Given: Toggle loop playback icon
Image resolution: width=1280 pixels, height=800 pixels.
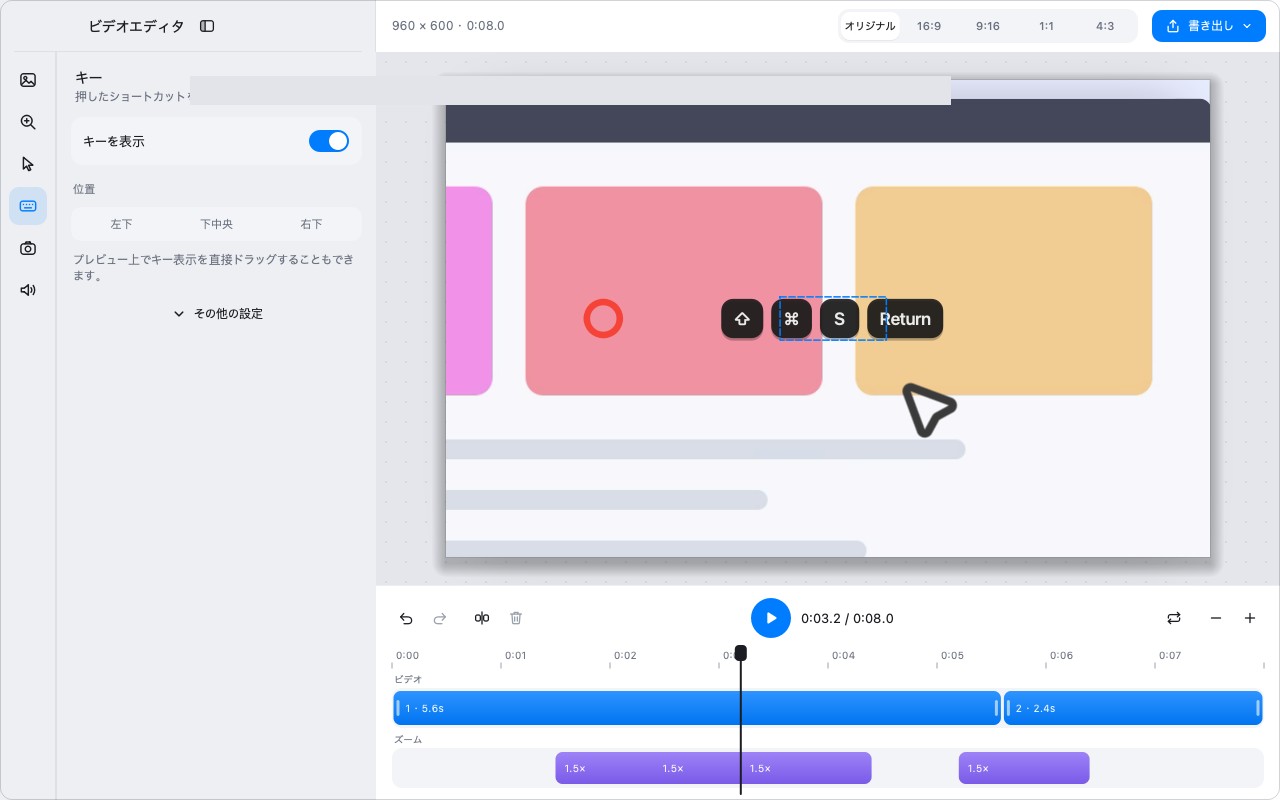Looking at the screenshot, I should point(1174,618).
